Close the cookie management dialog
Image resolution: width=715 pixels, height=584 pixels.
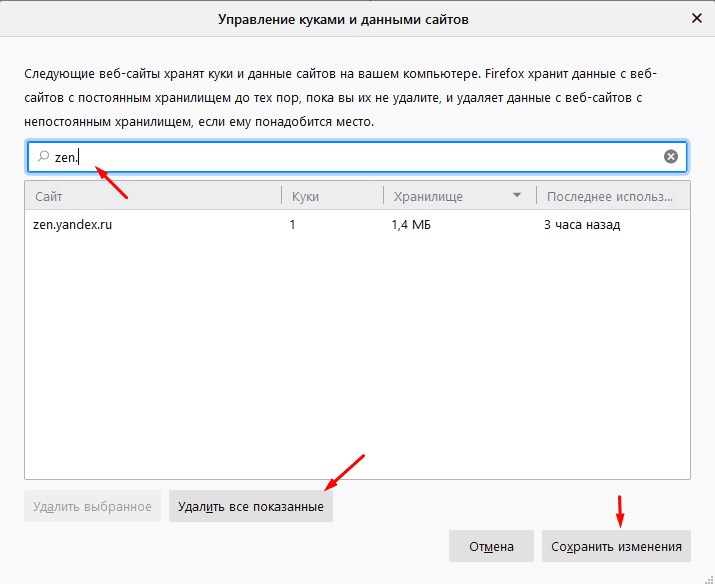(696, 18)
